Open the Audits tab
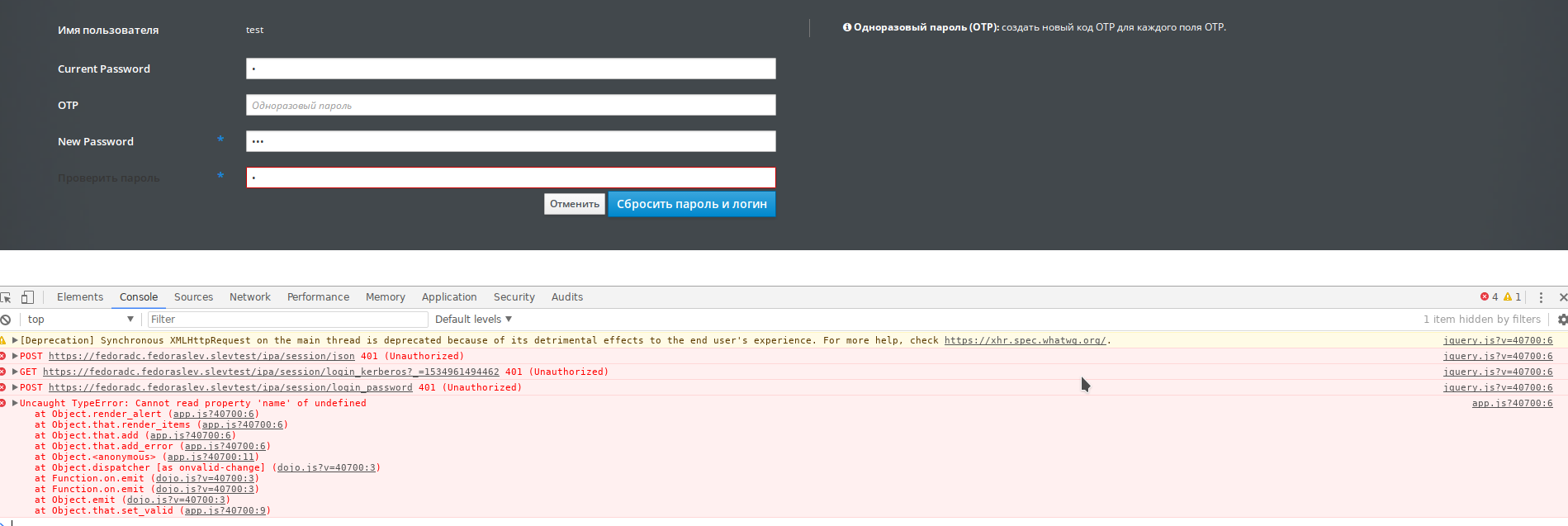 (567, 297)
